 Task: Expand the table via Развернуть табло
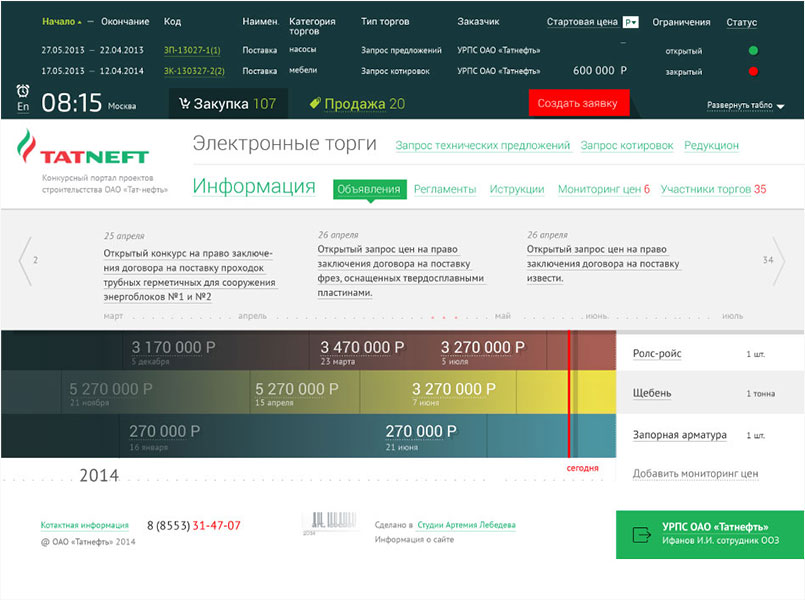pos(745,105)
